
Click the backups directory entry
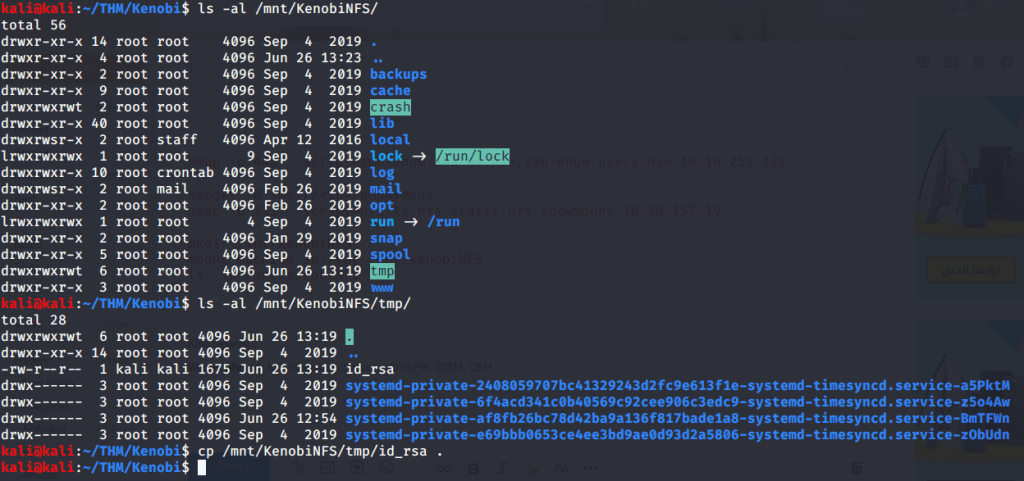click(398, 74)
